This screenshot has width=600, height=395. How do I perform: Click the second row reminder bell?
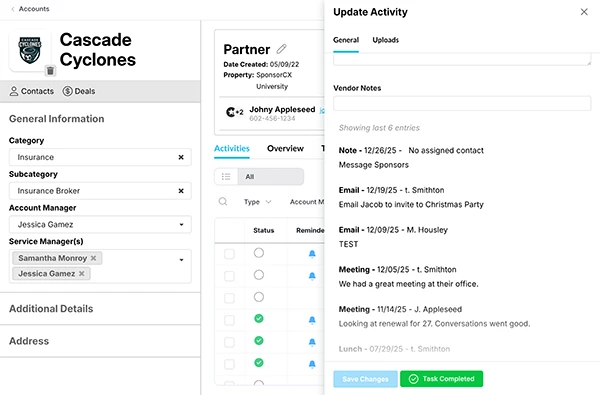312,276
